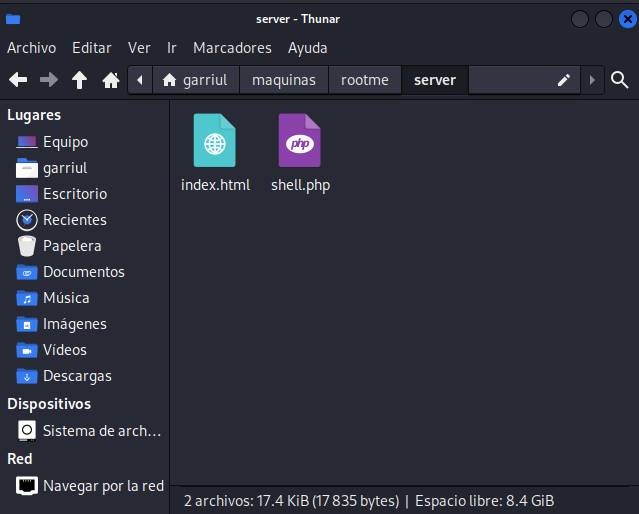Viewport: 639px width, 514px height.
Task: Click the Vídeos folder icon
Action: (27, 350)
